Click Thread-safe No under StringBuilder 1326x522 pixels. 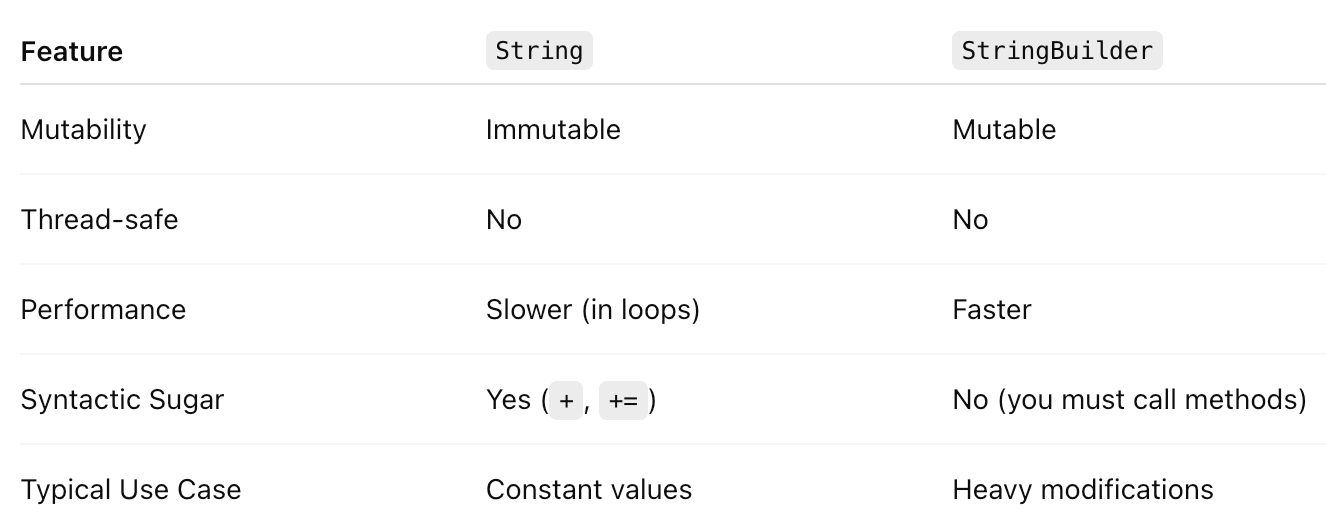point(971,220)
